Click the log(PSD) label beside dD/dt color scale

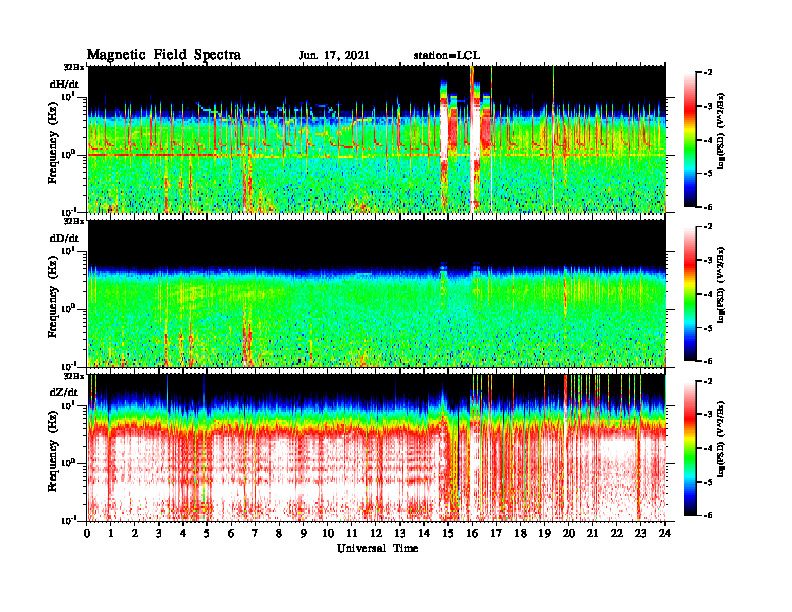click(x=721, y=284)
